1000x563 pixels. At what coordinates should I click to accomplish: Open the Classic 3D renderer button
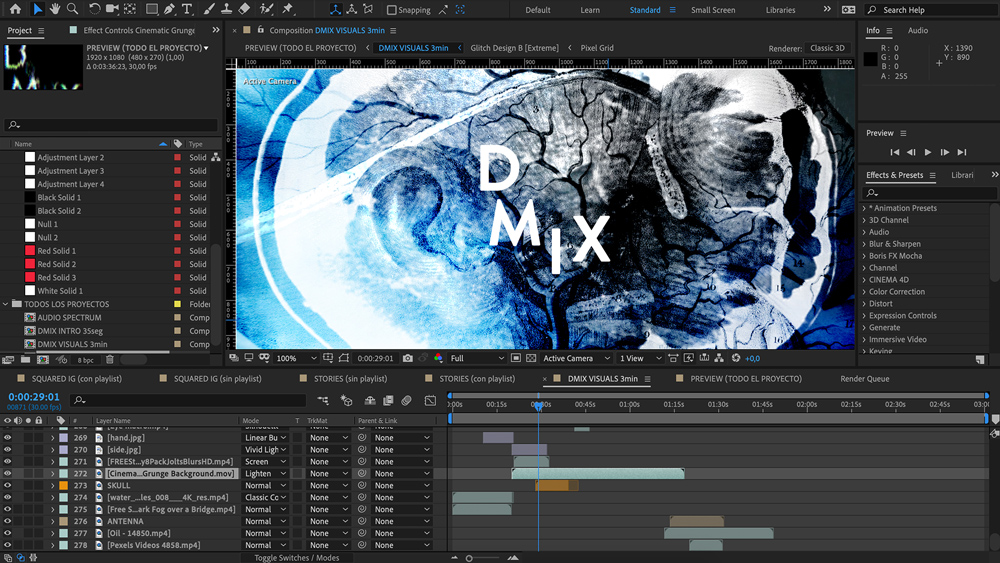click(827, 48)
